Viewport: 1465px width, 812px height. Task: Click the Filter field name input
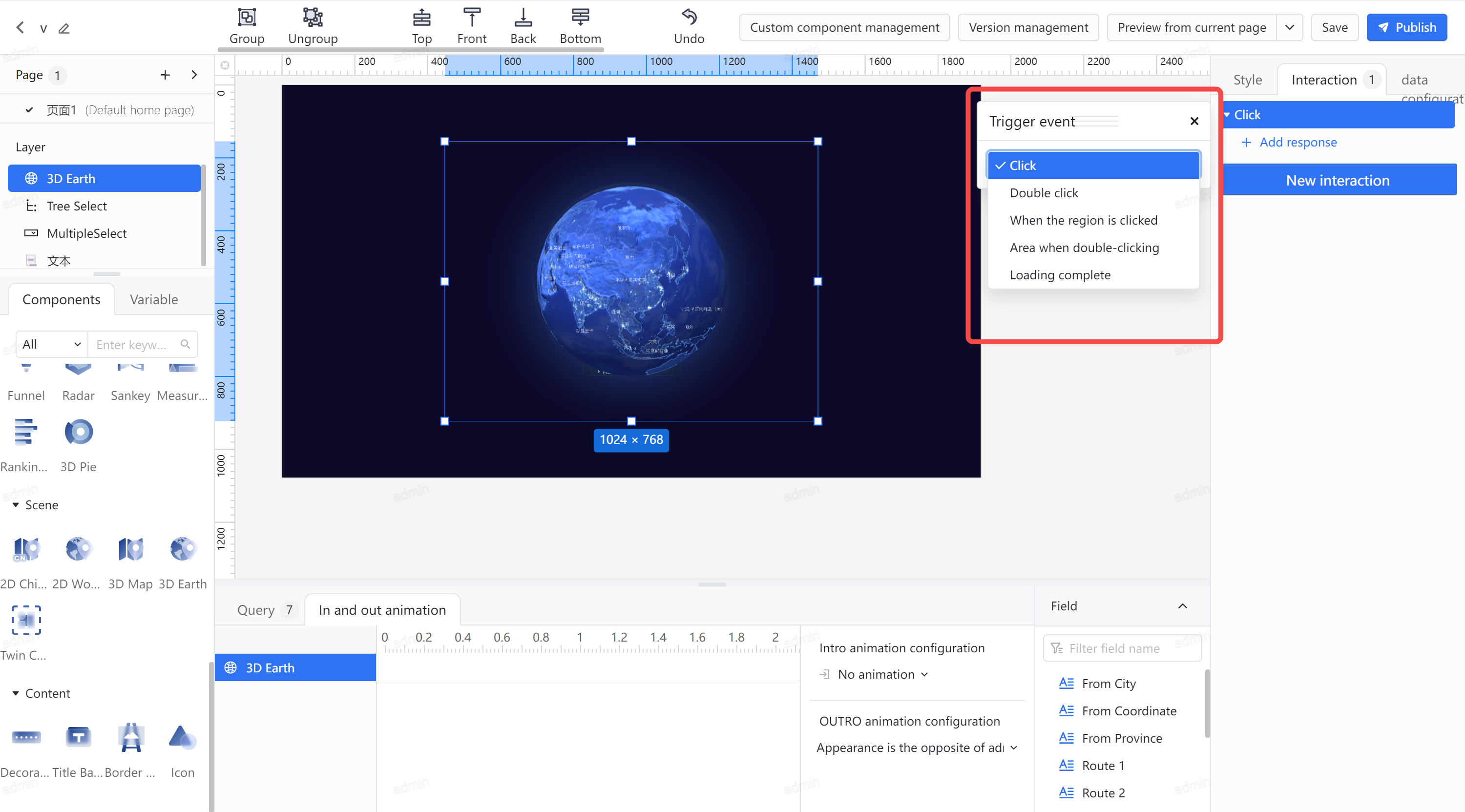click(1122, 648)
